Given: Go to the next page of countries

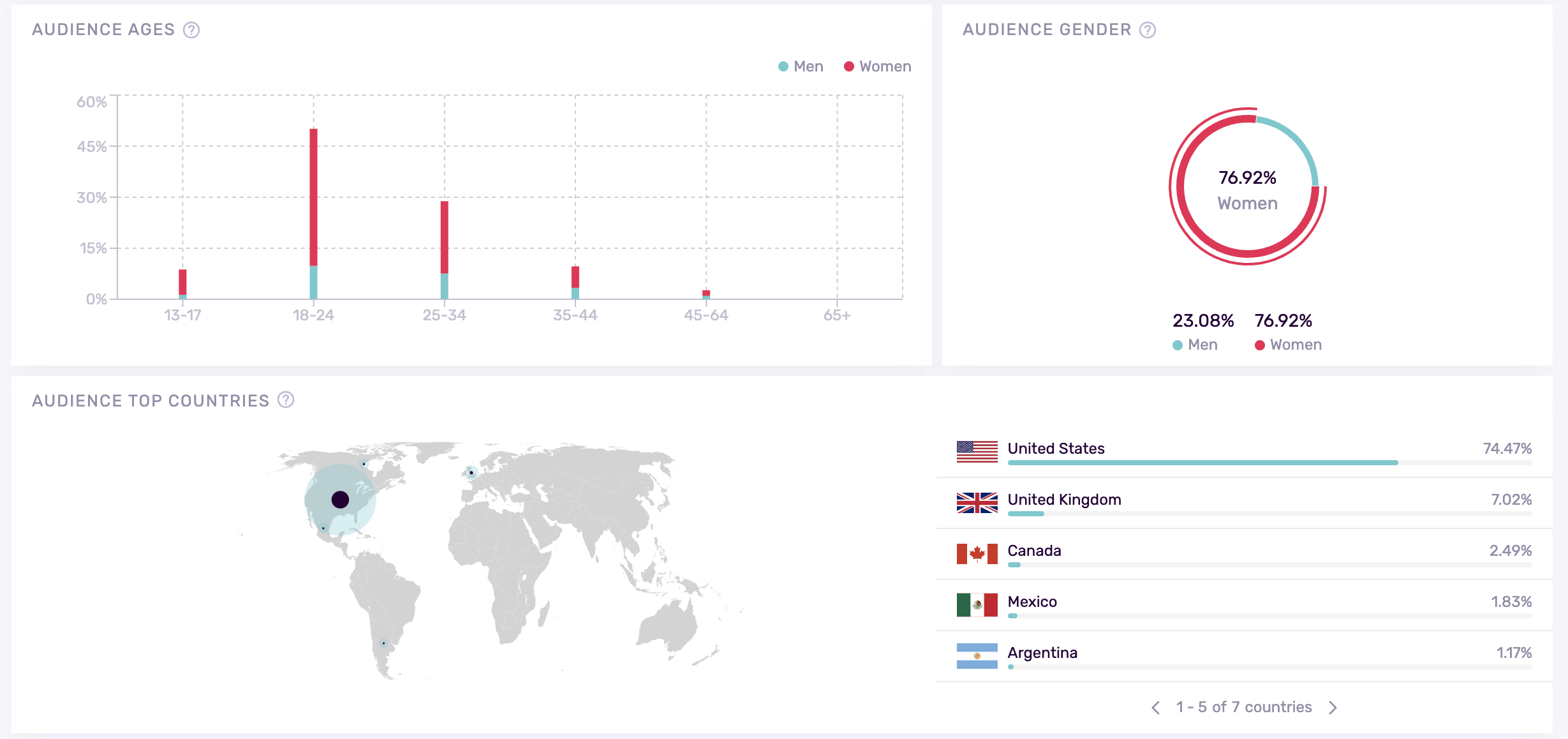Looking at the screenshot, I should [x=1333, y=707].
